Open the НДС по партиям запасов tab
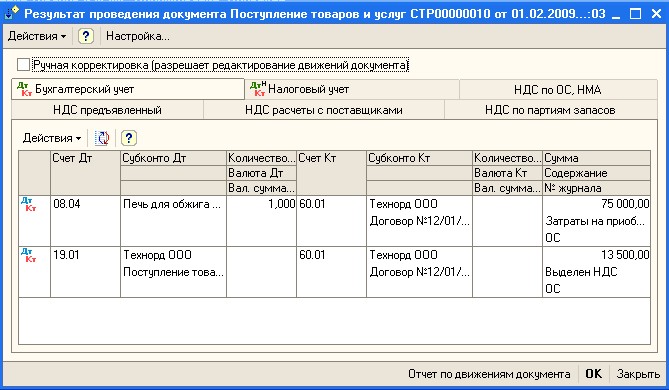Image resolution: width=669 pixels, height=390 pixels. (x=550, y=110)
